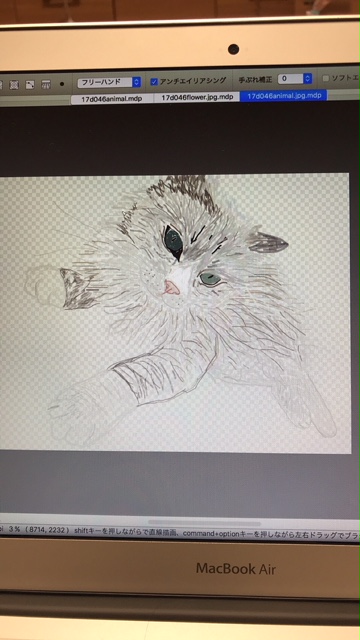Screen dimensions: 360x640
Task: Enable the diagonal line snap icon
Action: click(30, 84)
